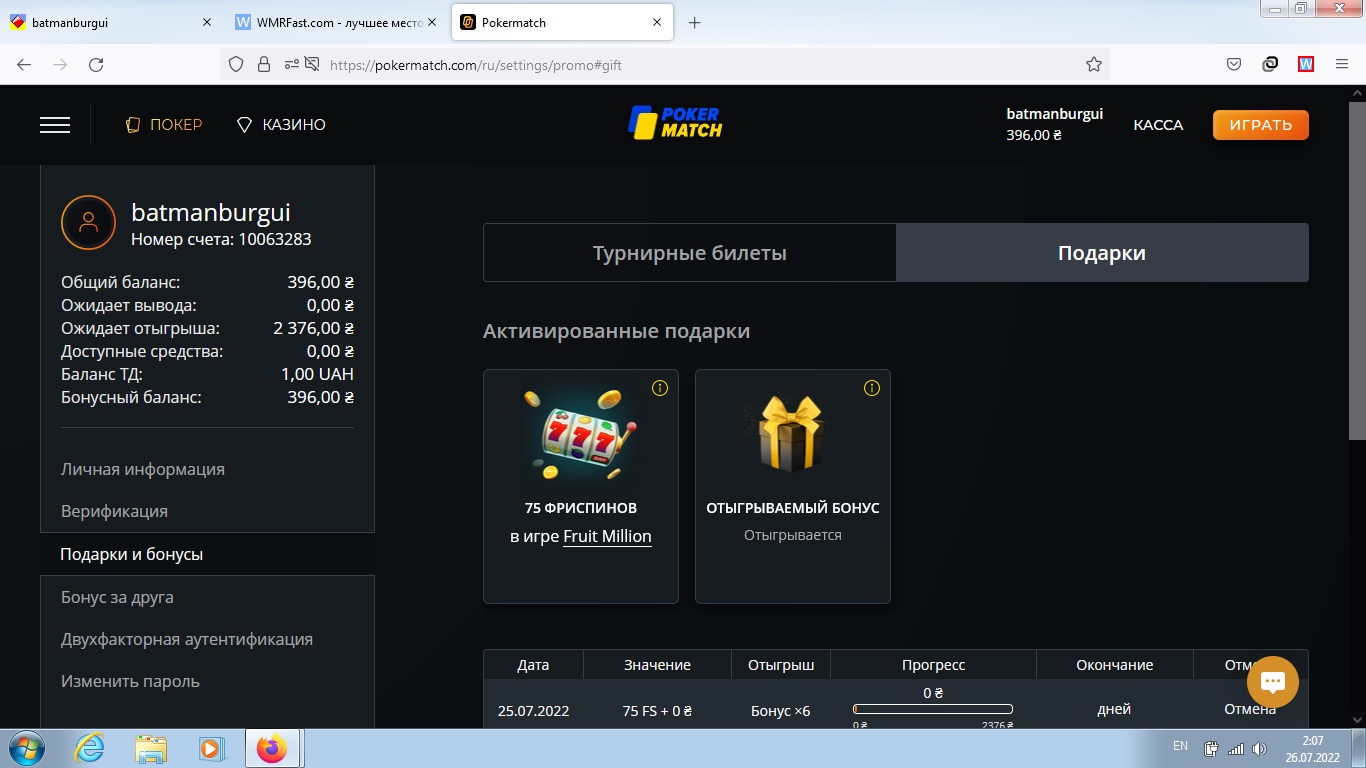
Task: Click the Активированные подарки heading
Action: 616,331
